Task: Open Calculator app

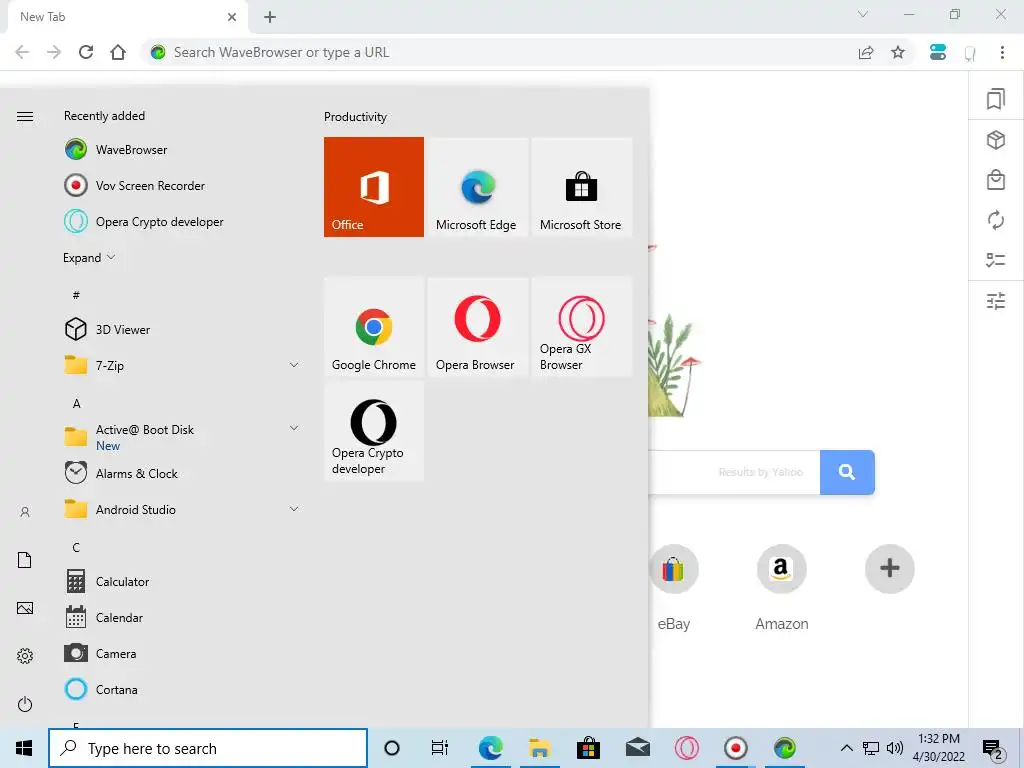Action: coord(181,581)
